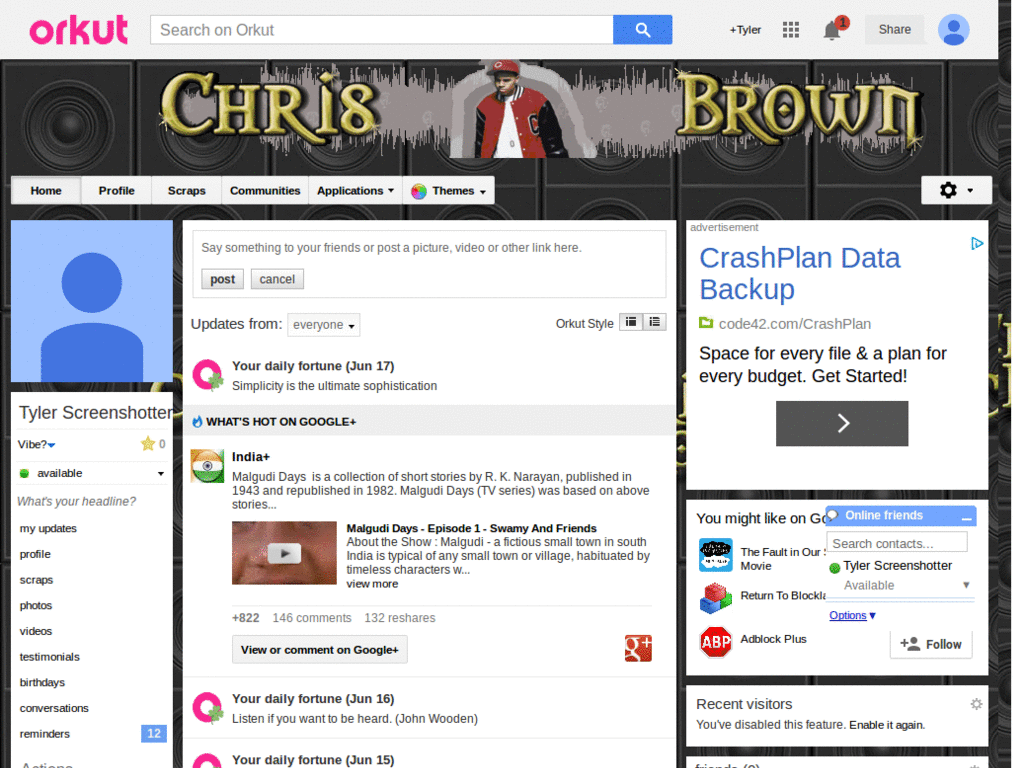Click The Fault in Our Stars Movie icon
This screenshot has height=768, width=1024.
[715, 555]
